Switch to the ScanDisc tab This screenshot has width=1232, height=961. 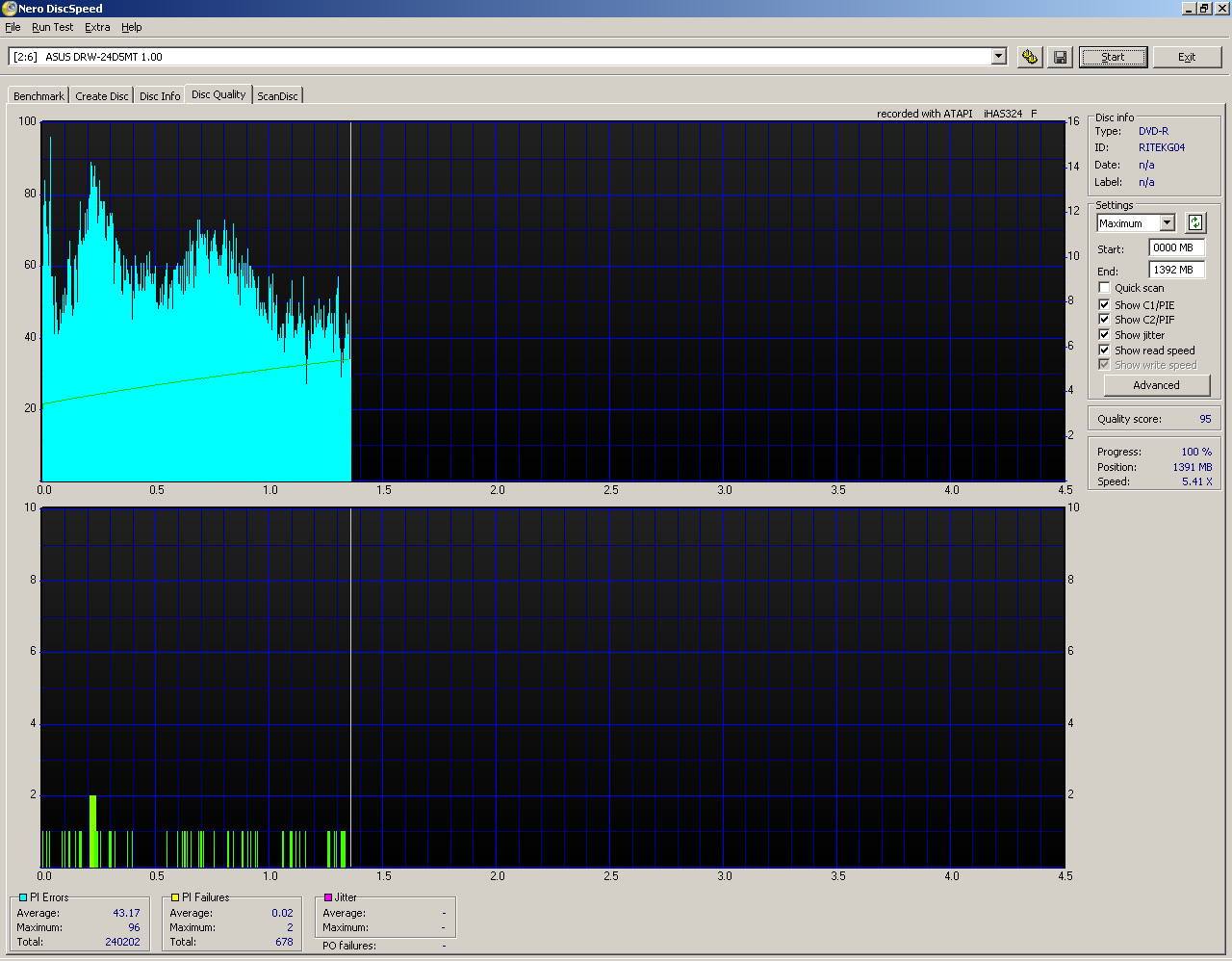click(x=277, y=96)
